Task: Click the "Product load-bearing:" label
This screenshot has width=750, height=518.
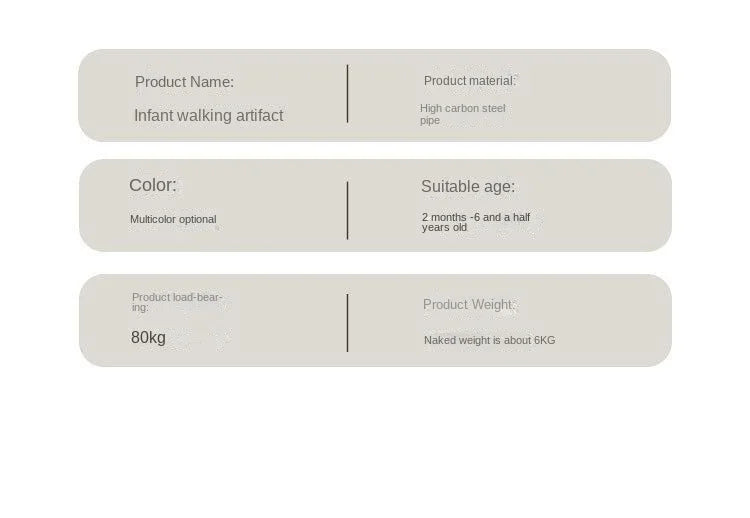Action: coord(177,297)
